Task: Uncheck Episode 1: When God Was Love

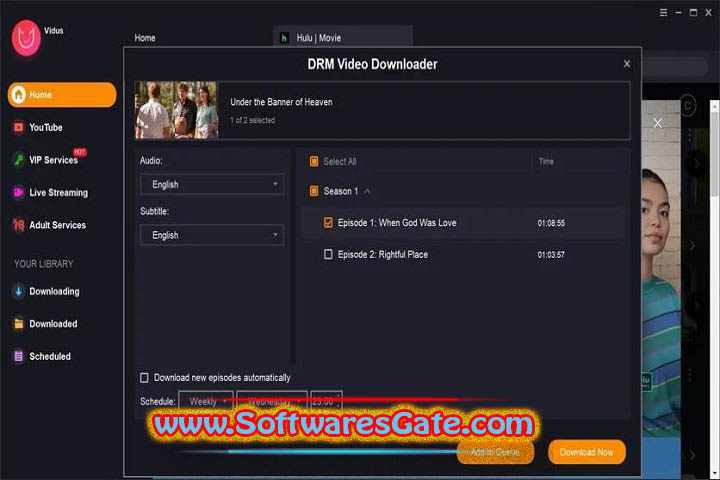Action: tap(328, 223)
